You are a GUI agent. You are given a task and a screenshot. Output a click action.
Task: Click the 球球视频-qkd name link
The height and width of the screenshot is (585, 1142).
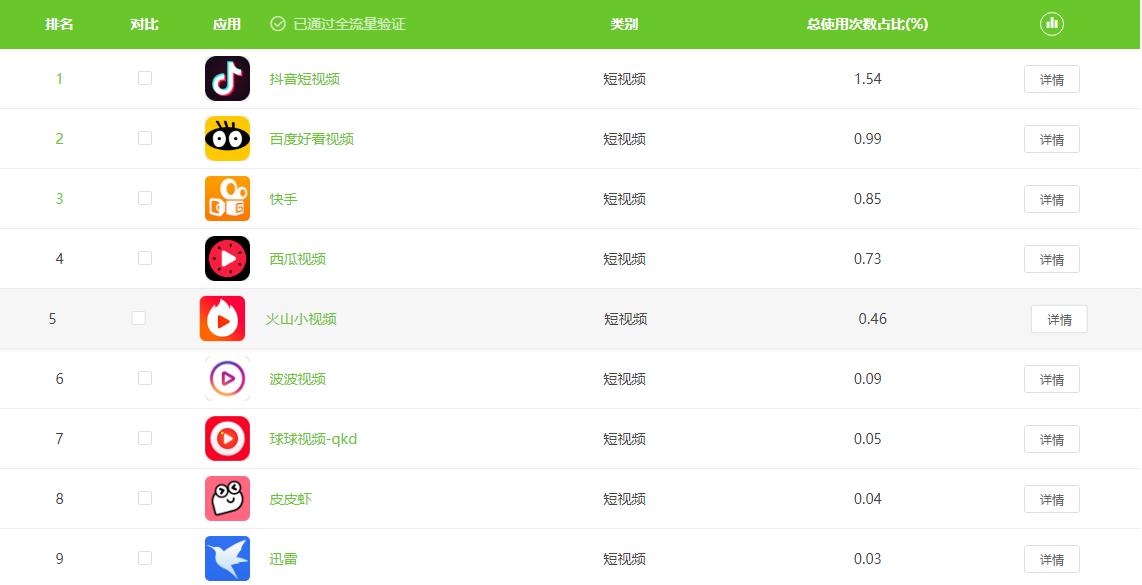click(313, 439)
